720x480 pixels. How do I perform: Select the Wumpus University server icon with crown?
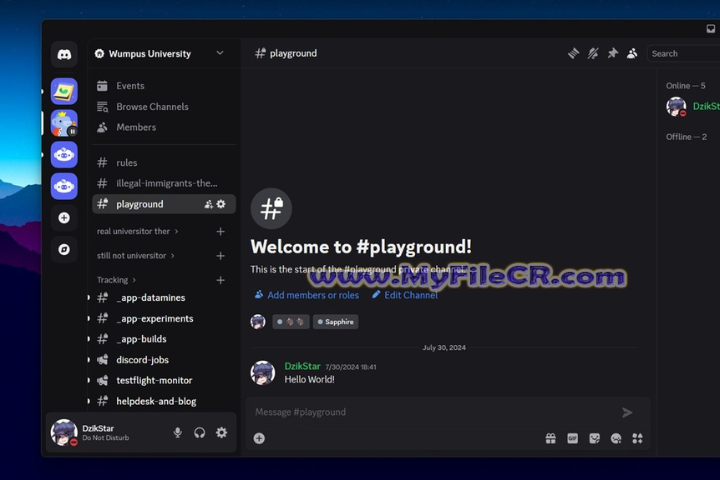(x=64, y=123)
